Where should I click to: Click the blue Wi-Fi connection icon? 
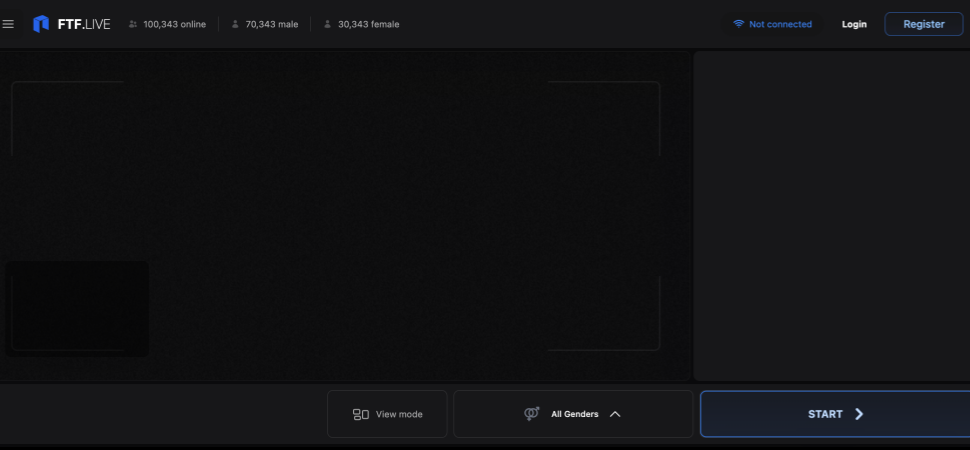738,24
